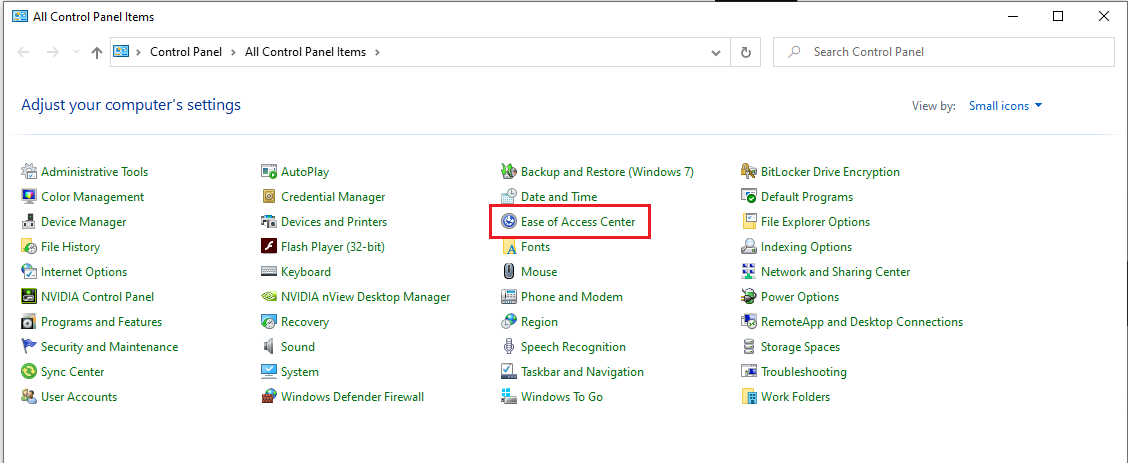This screenshot has width=1128, height=463.
Task: Click the User Accounts icon
Action: point(29,397)
